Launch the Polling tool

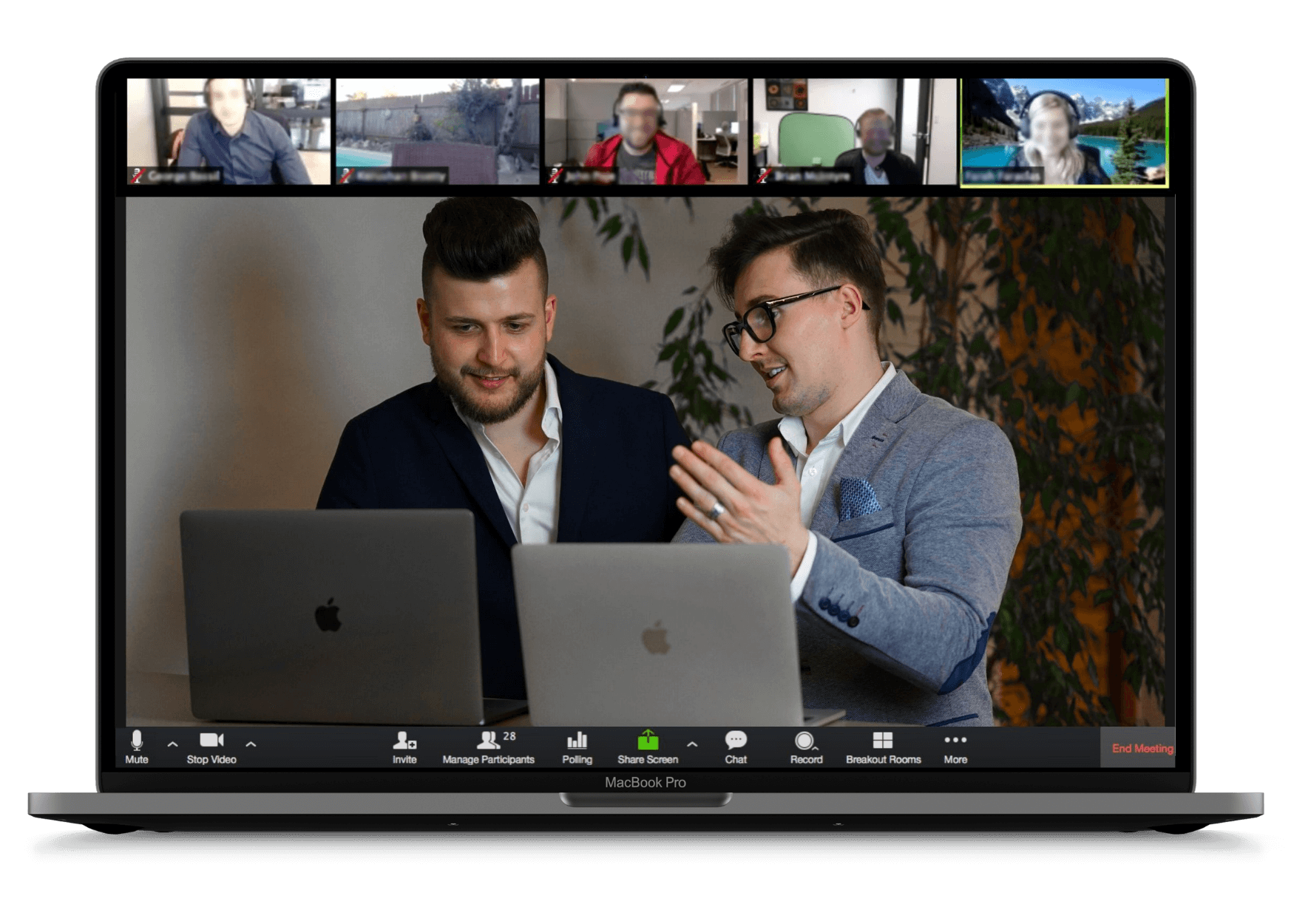[577, 747]
